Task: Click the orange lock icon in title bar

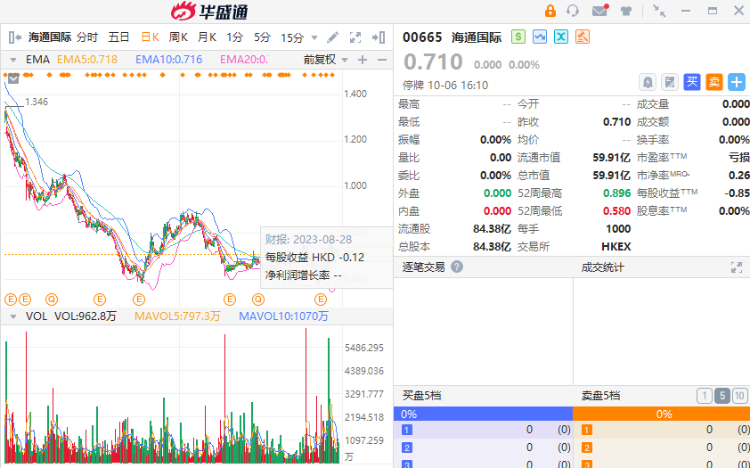Action: tap(550, 11)
